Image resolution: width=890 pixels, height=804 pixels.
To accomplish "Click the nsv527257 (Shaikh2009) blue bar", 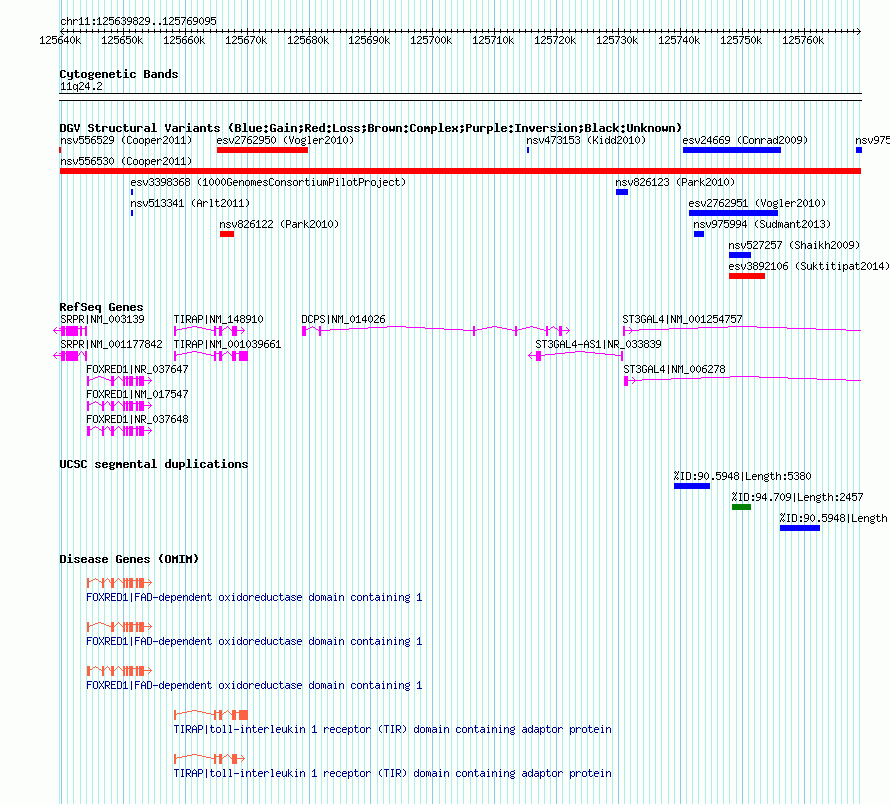I will [x=740, y=255].
